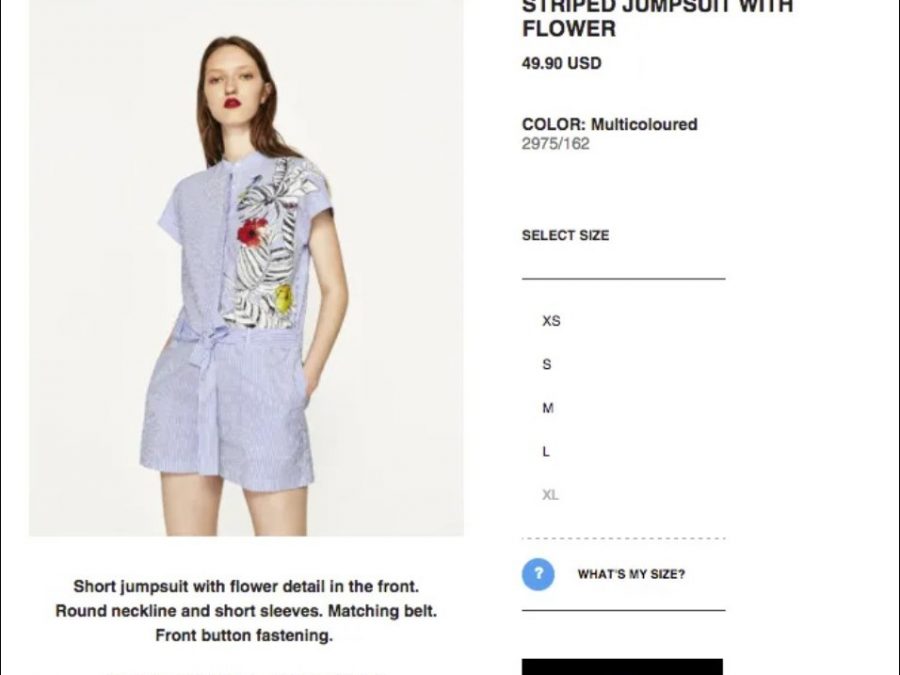Click the red flower on the jumpsuit
The image size is (900, 675).
pyautogui.click(x=251, y=232)
